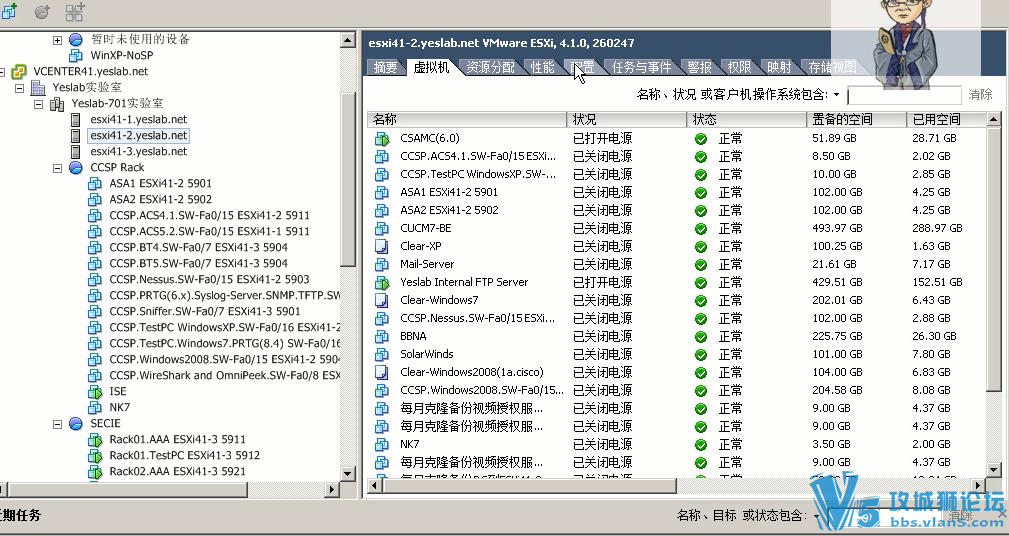Click the Yeslab-701实验室 cluster icon
Screen dimensions: 1009x536
pos(57,104)
